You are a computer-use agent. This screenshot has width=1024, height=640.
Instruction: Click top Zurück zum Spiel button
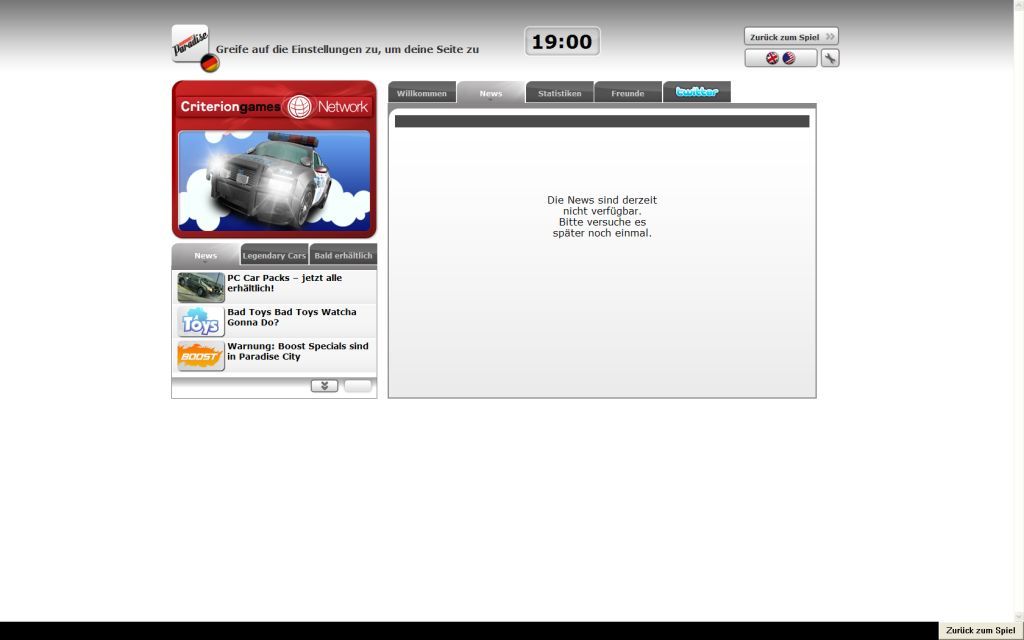click(792, 37)
